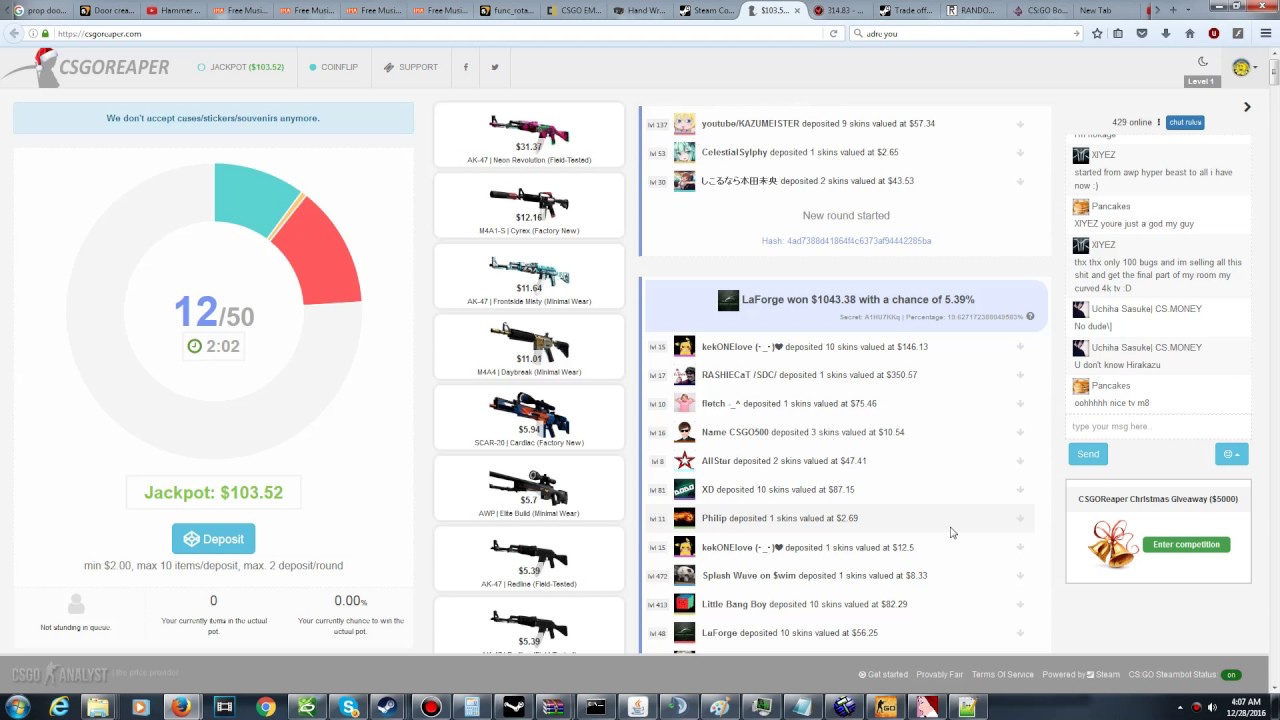Click taskbar volume speaker icon

[x=1212, y=707]
